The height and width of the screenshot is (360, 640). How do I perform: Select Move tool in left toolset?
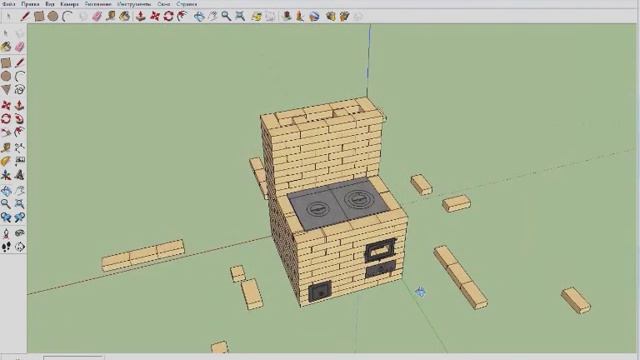click(x=6, y=105)
